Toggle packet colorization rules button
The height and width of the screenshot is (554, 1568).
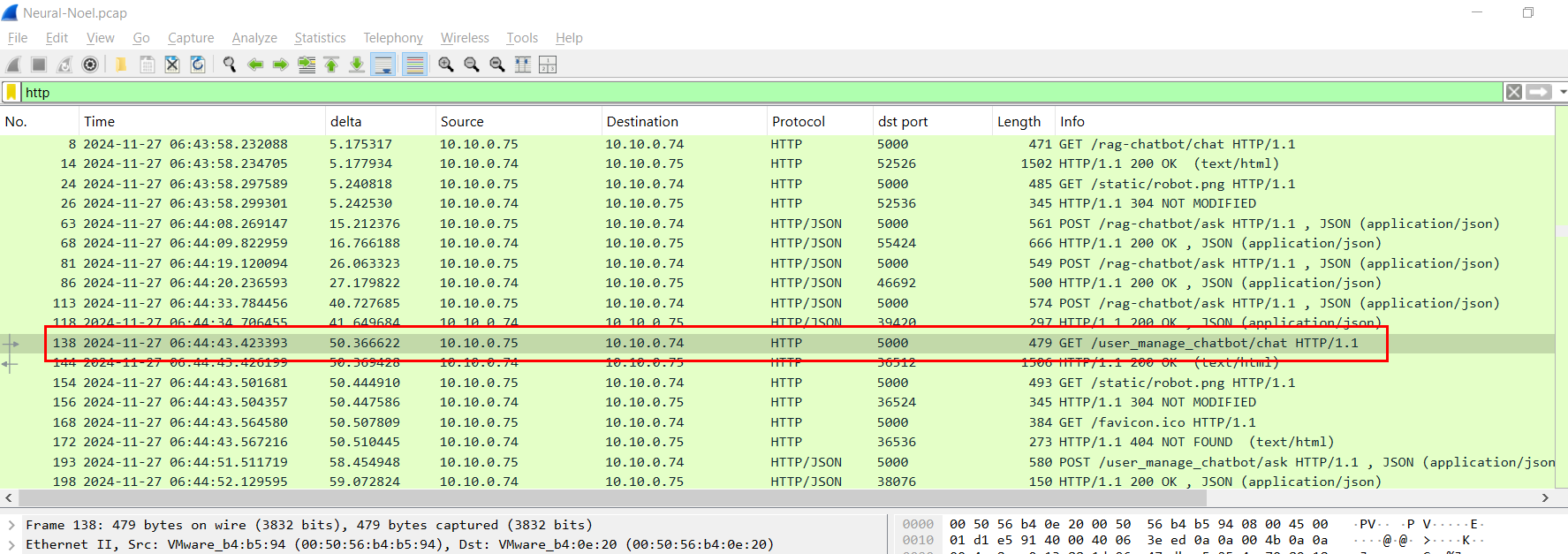coord(414,65)
